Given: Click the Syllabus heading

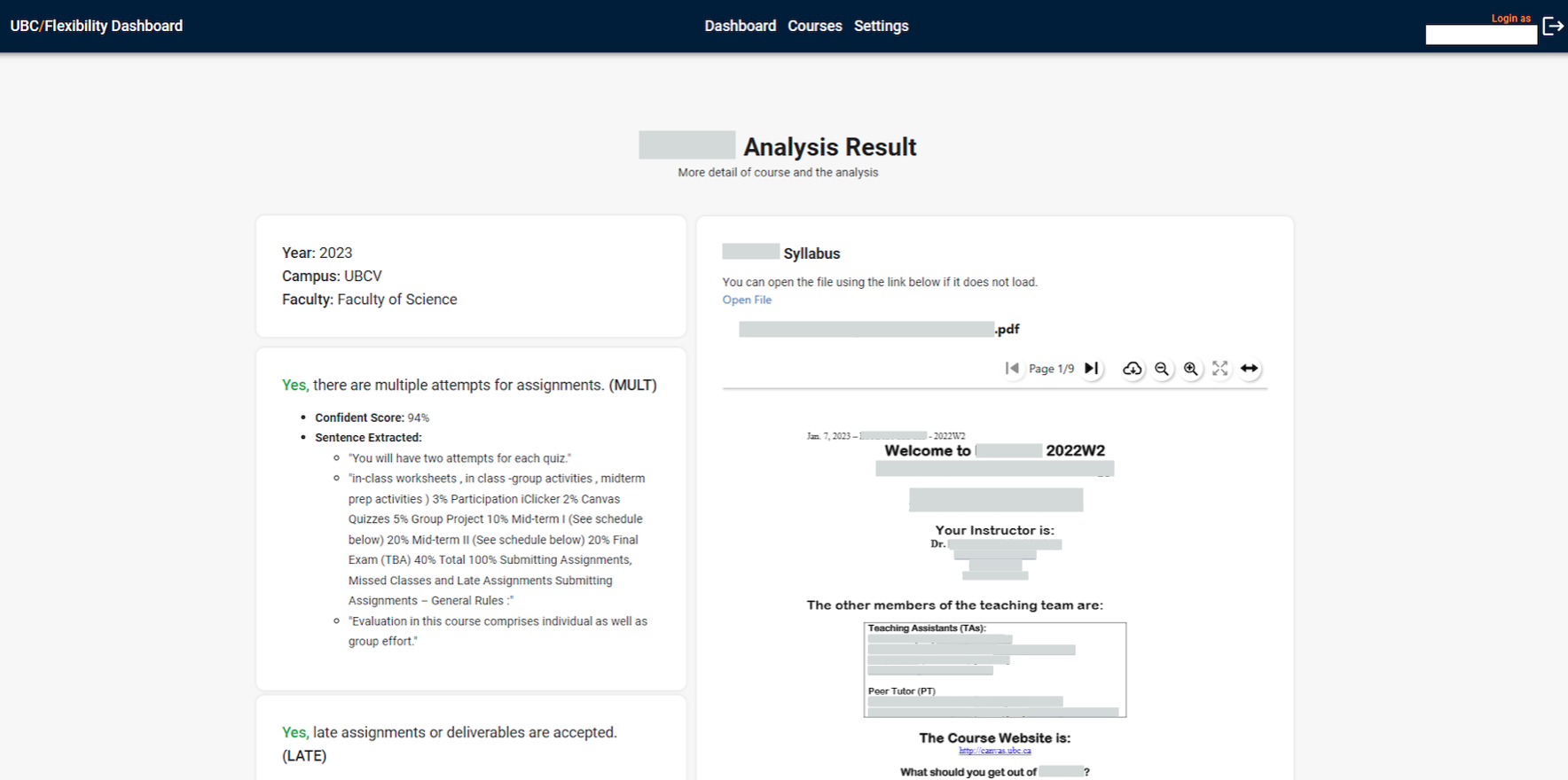Looking at the screenshot, I should point(811,253).
